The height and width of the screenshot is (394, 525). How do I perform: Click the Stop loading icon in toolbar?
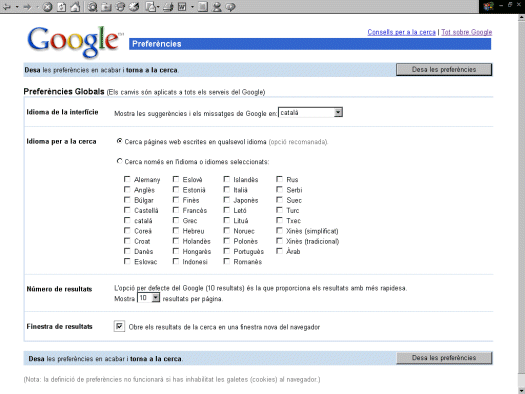(x=48, y=7)
